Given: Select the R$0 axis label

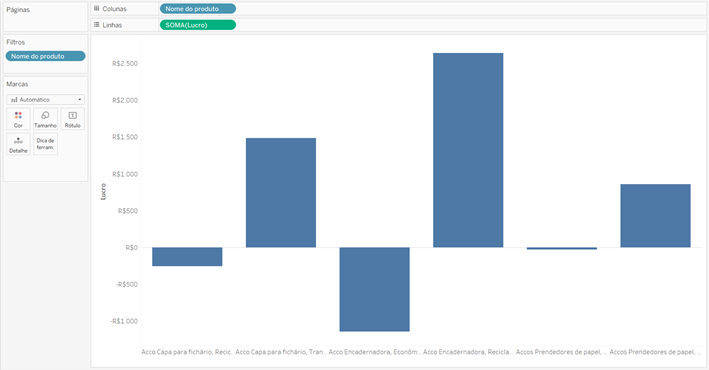Looking at the screenshot, I should (132, 248).
